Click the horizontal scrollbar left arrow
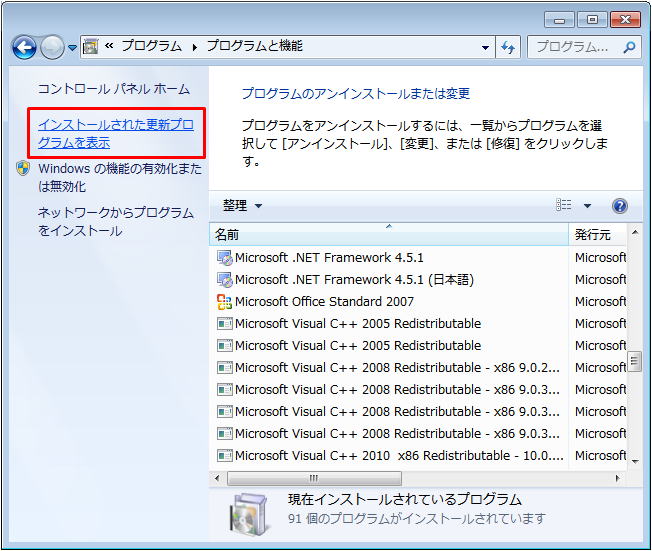 pos(217,478)
